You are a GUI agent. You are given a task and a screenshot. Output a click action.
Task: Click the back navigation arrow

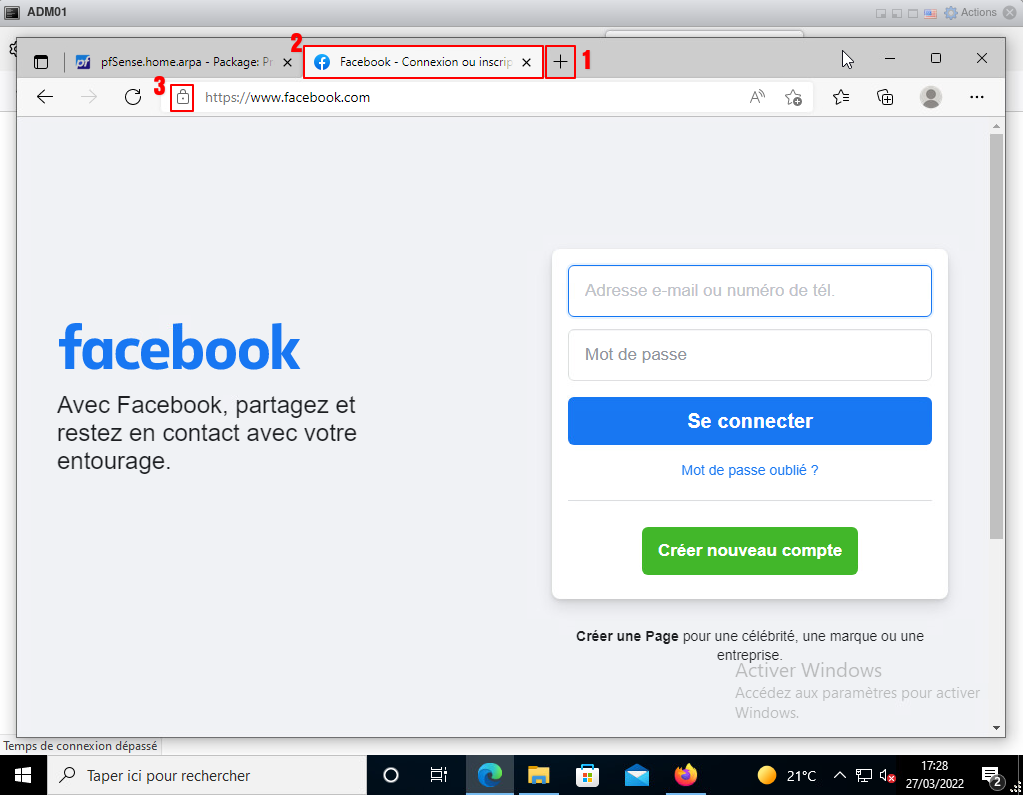point(44,97)
